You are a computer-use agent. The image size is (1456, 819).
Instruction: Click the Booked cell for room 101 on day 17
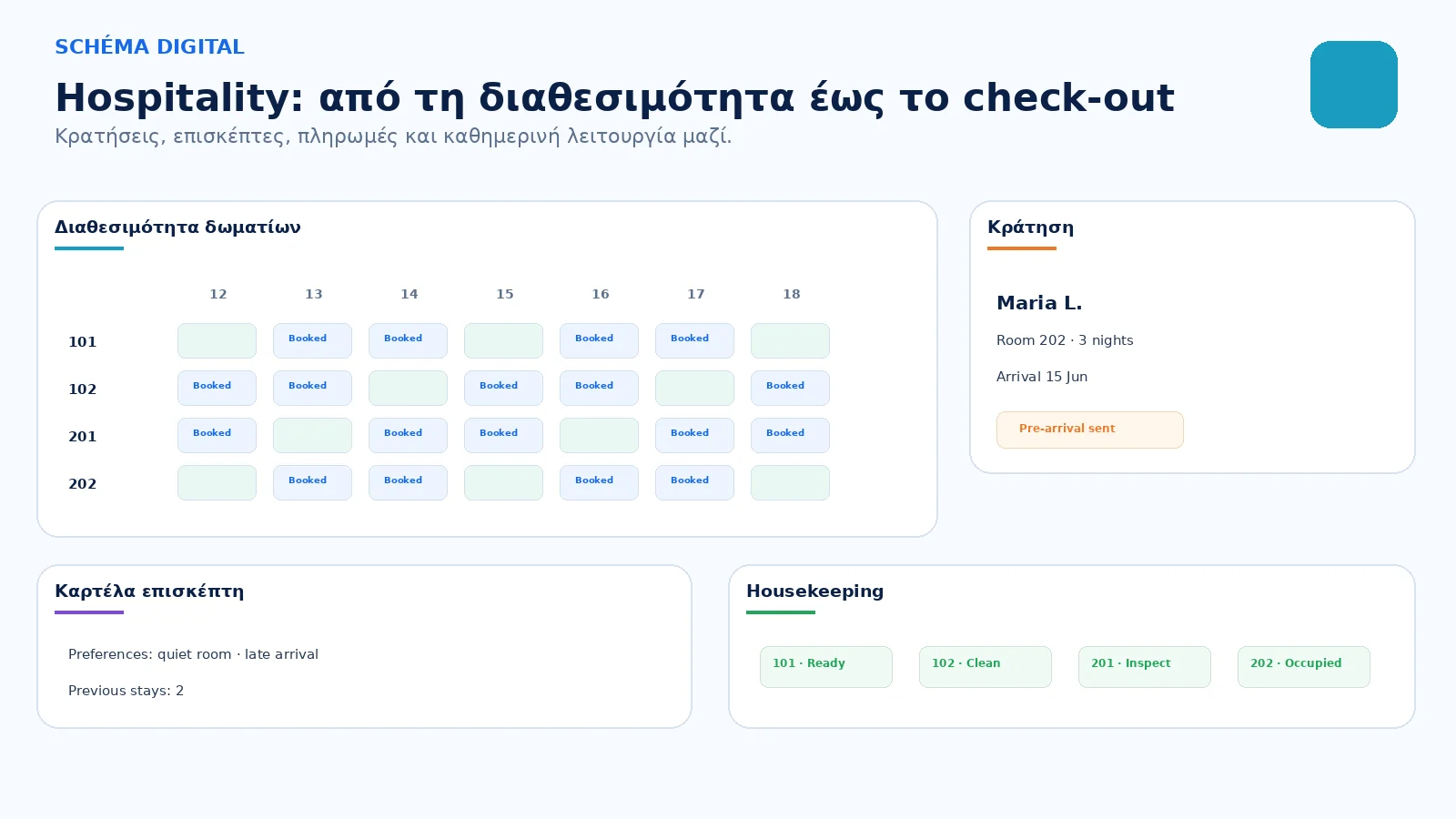click(694, 341)
